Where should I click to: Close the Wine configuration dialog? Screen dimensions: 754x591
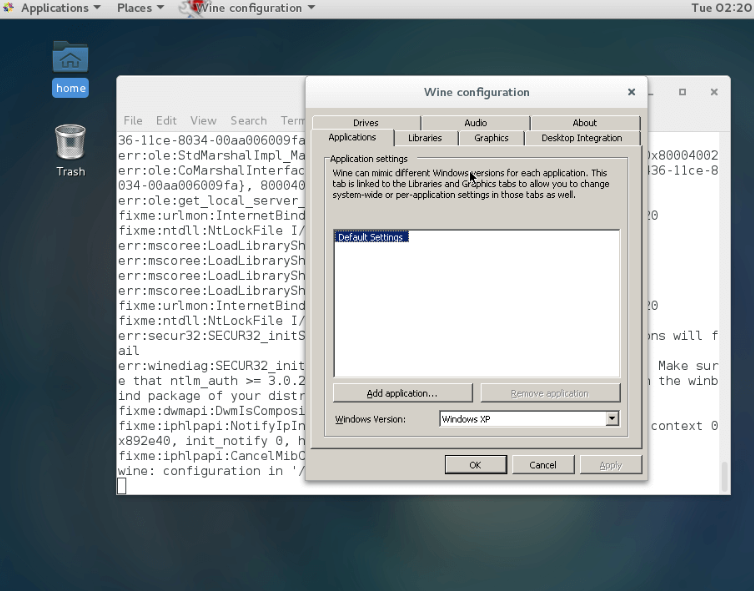click(x=631, y=92)
